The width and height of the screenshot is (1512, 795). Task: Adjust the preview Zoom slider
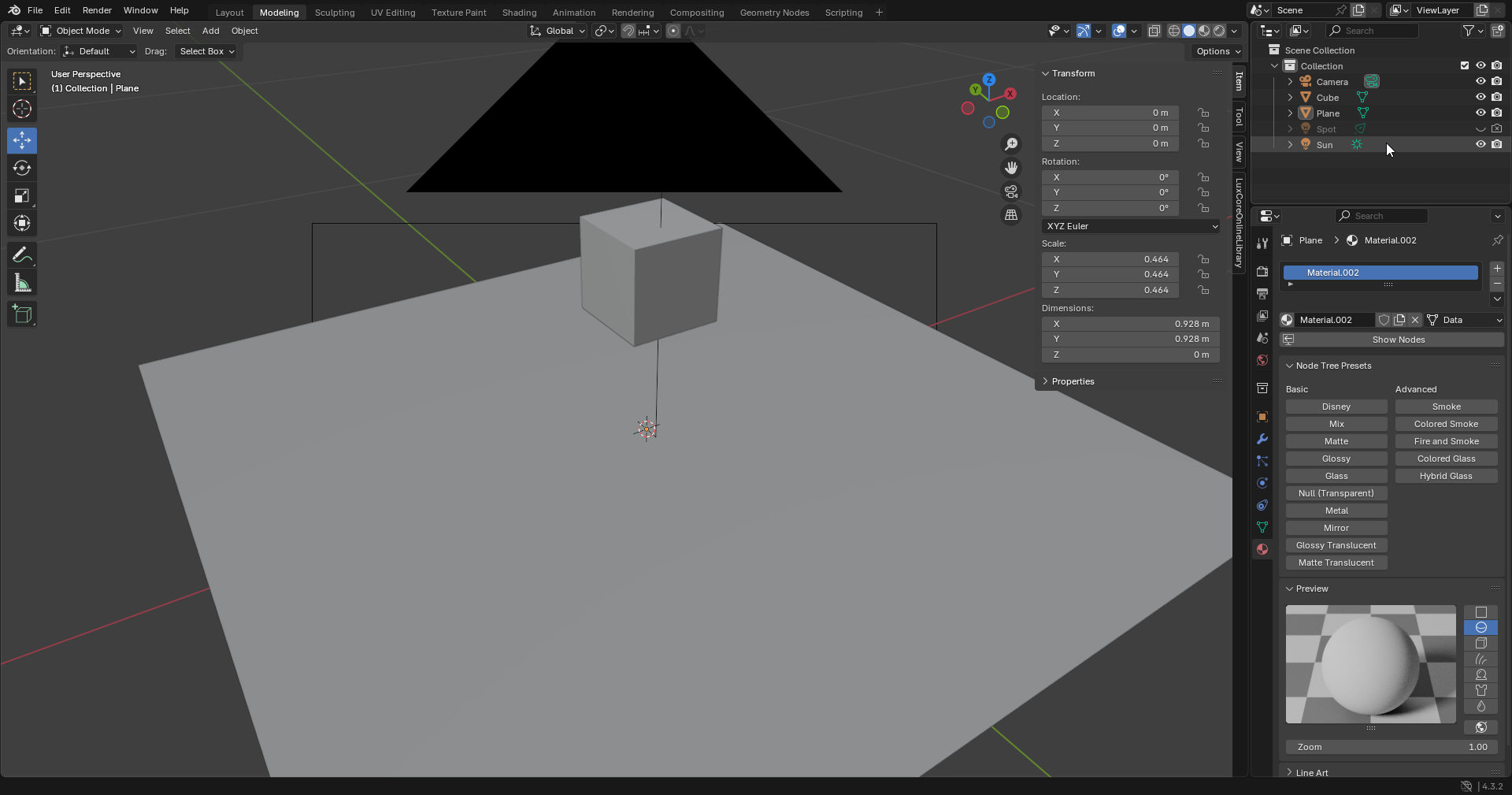click(x=1391, y=747)
